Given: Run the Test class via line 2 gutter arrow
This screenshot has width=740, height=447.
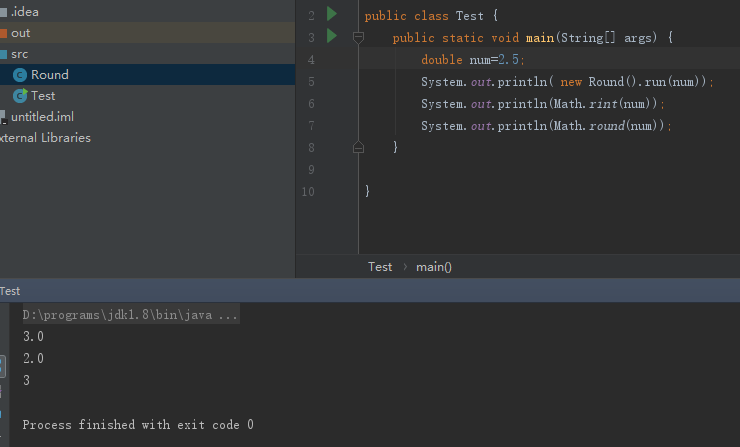Looking at the screenshot, I should tap(332, 14).
